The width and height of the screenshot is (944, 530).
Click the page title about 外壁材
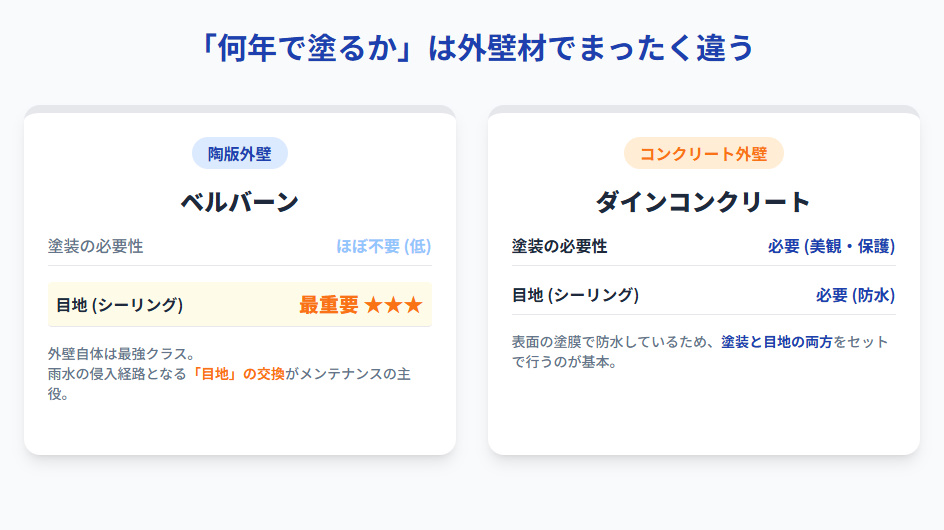point(472,47)
